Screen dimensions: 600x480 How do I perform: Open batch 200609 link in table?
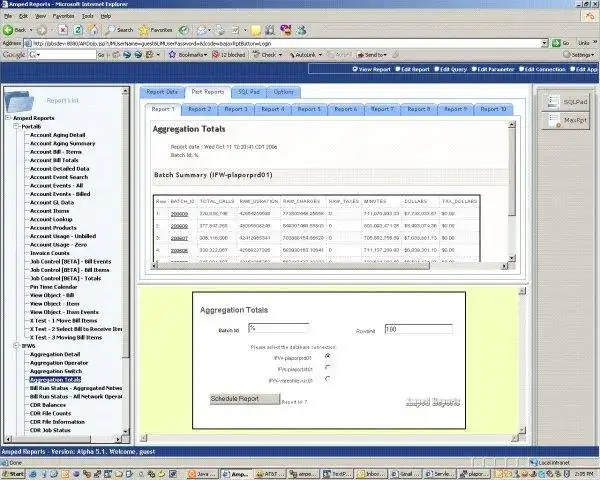179,214
